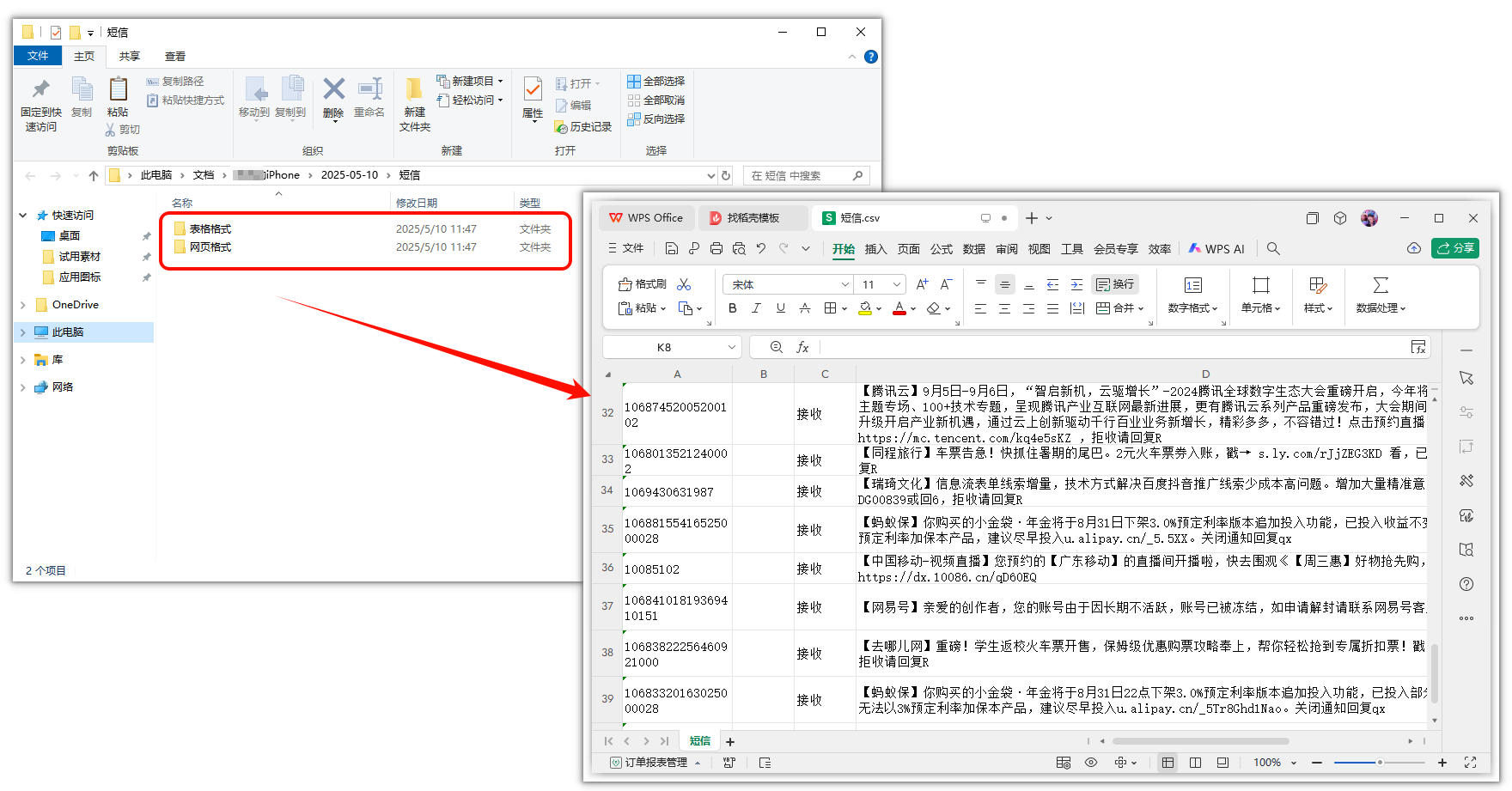This screenshot has width=1512, height=791.
Task: Click the Help question mark in File Explorer
Action: pos(871,57)
